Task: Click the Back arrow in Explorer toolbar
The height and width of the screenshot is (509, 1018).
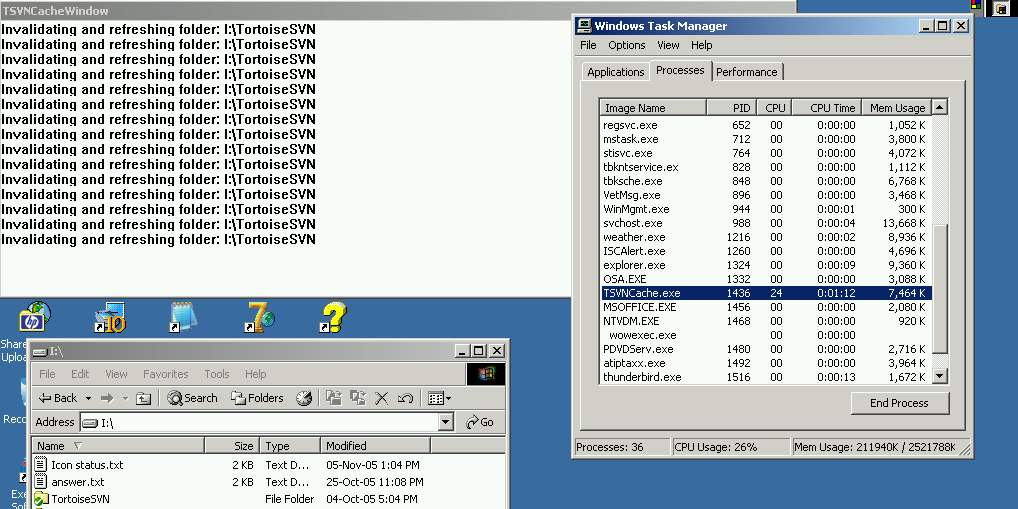Action: 57,398
